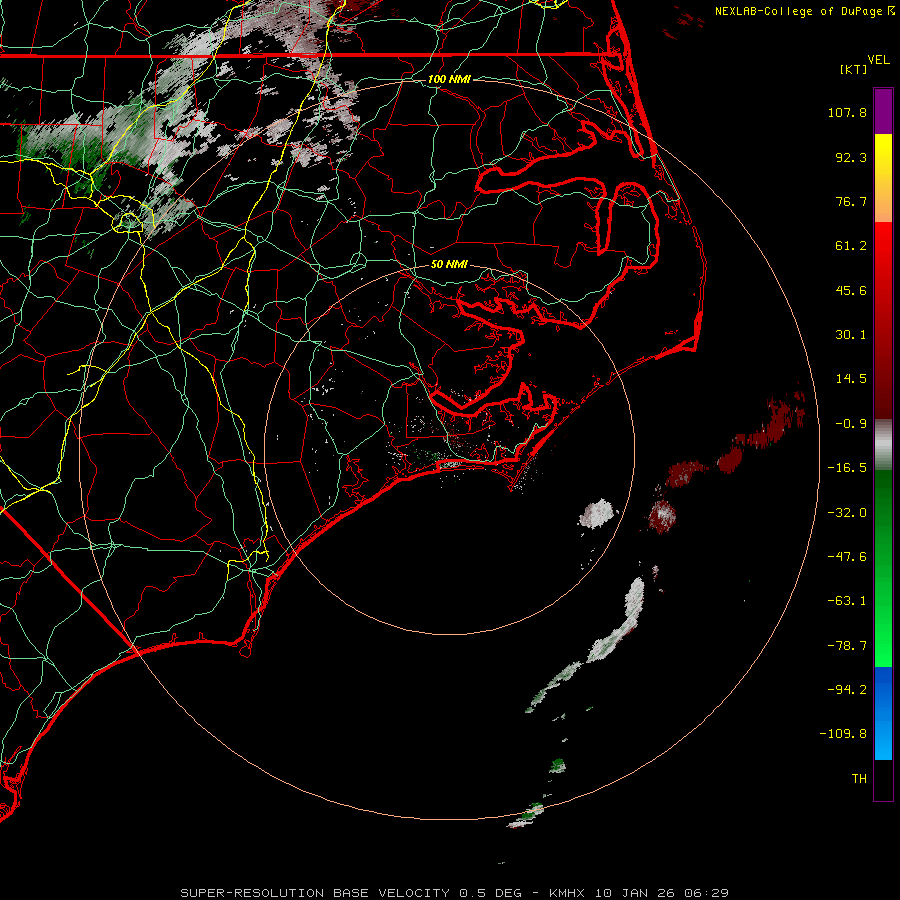Pick the black TH segment of color bar
The height and width of the screenshot is (900, 900).
[x=883, y=780]
